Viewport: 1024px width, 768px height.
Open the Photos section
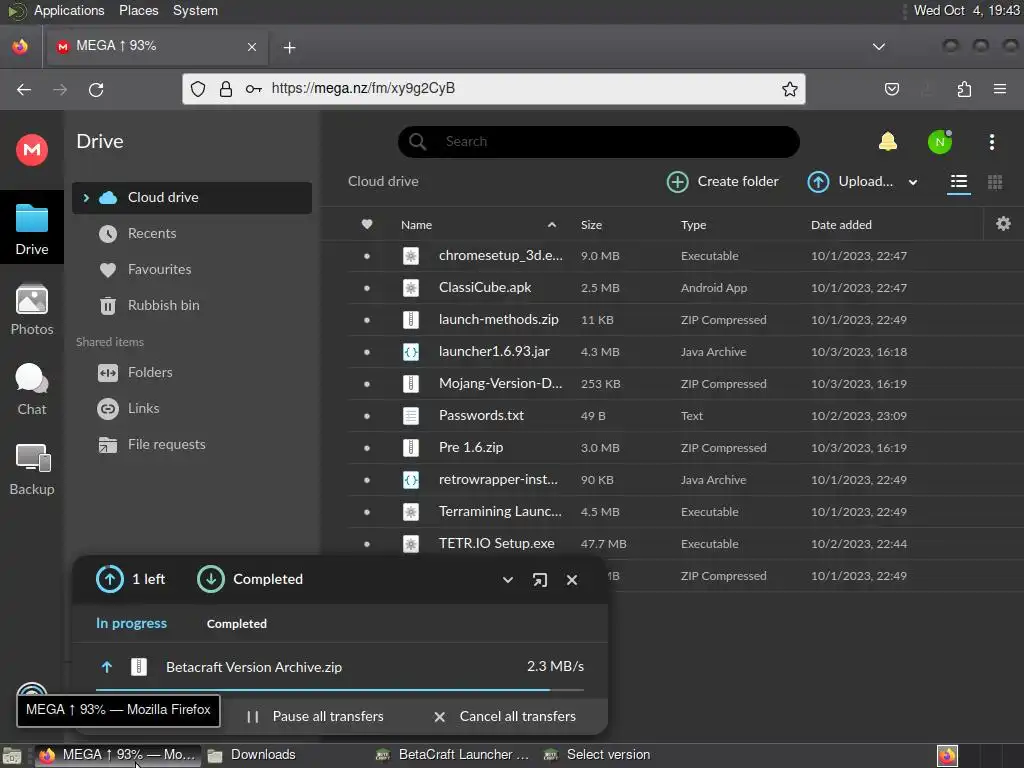pyautogui.click(x=31, y=310)
